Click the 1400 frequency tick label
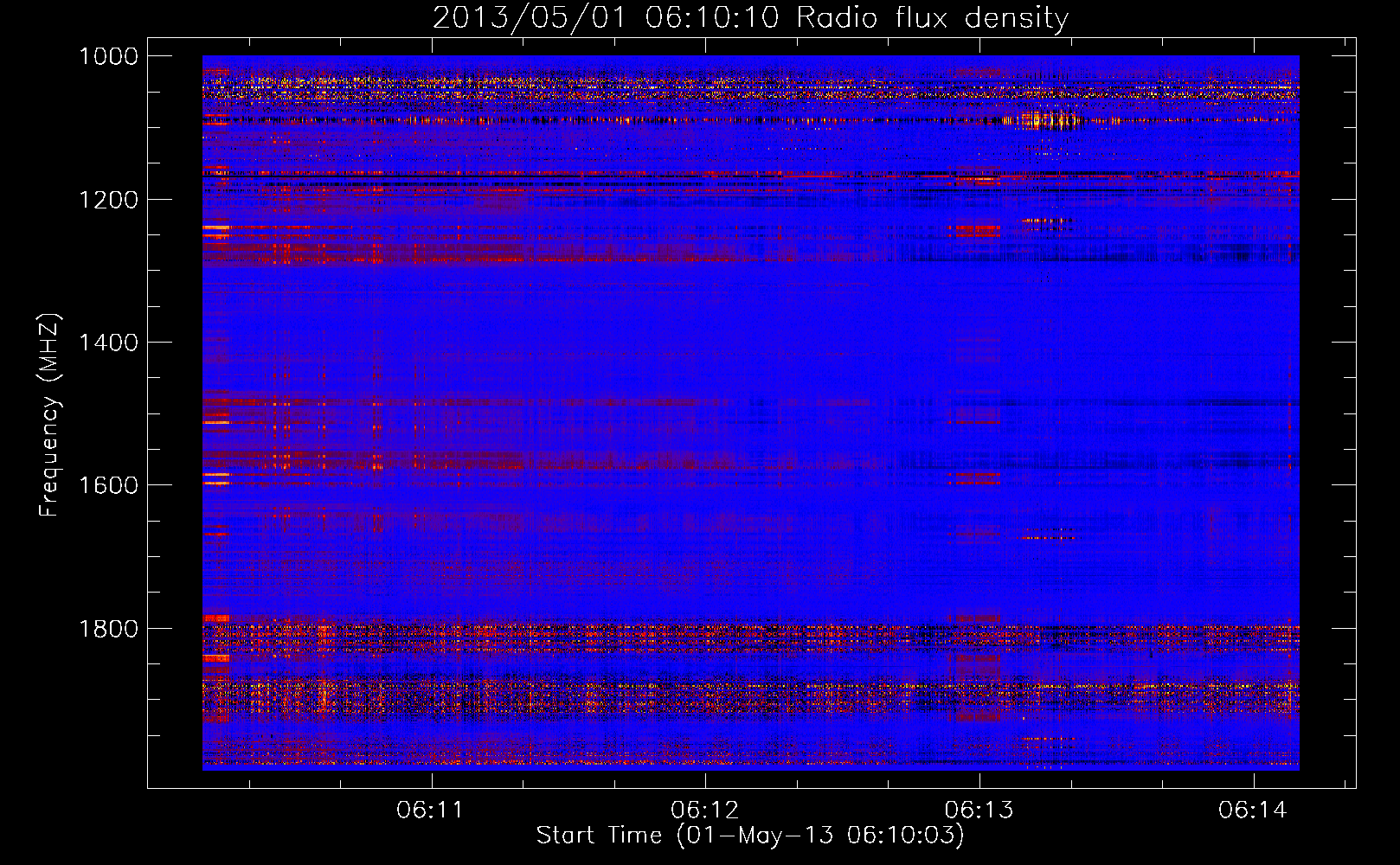Image resolution: width=1400 pixels, height=865 pixels. click(108, 343)
